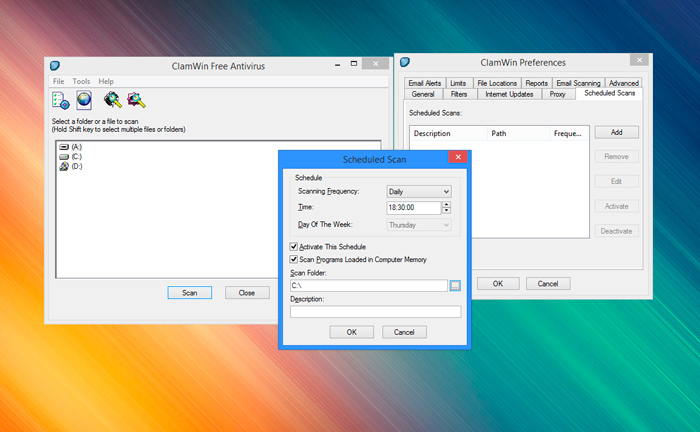Open the ClamWin preferences toolbar icon
This screenshot has width=700, height=432.
pos(61,100)
